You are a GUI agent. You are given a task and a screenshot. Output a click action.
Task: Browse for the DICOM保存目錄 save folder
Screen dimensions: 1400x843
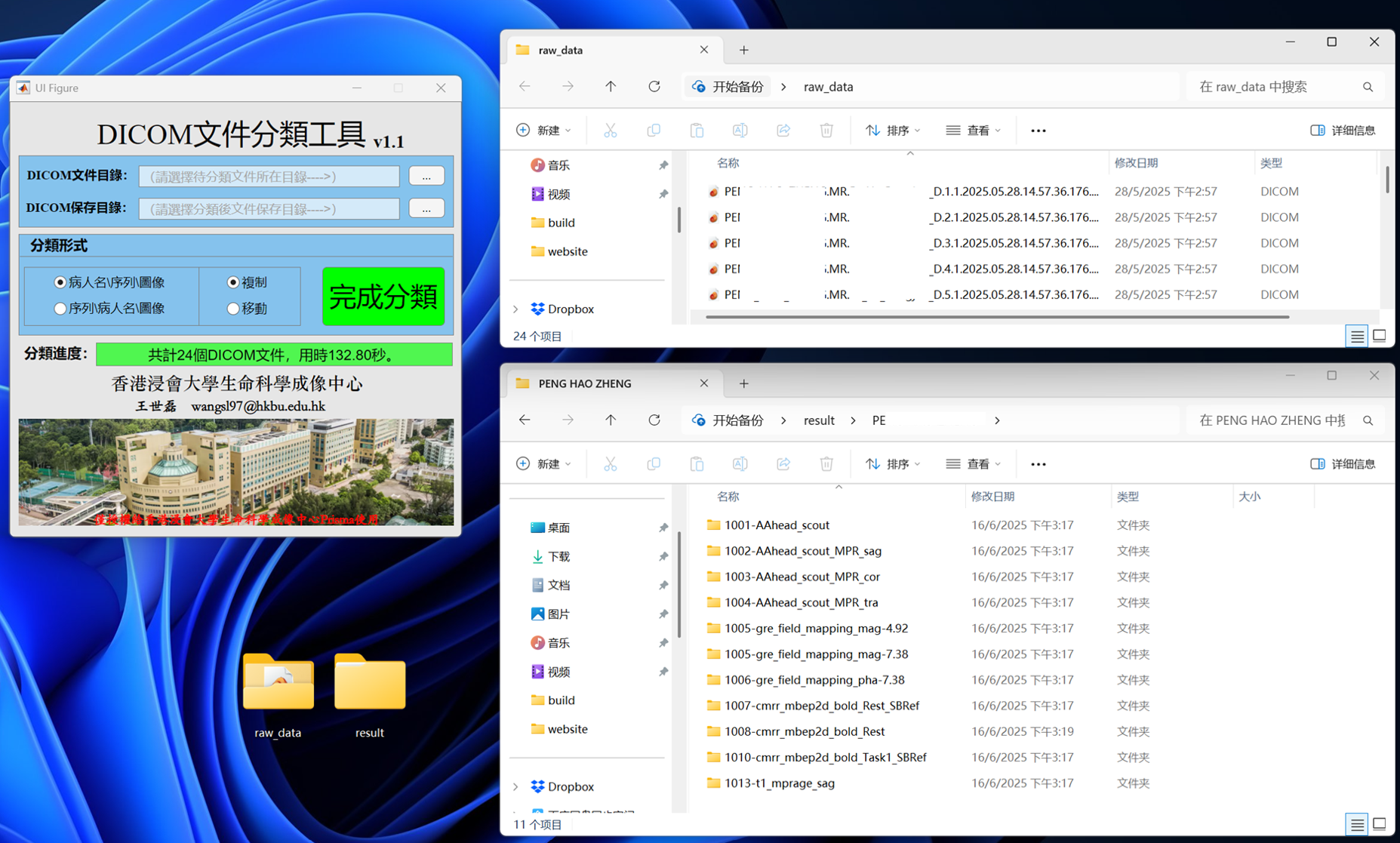click(x=426, y=208)
